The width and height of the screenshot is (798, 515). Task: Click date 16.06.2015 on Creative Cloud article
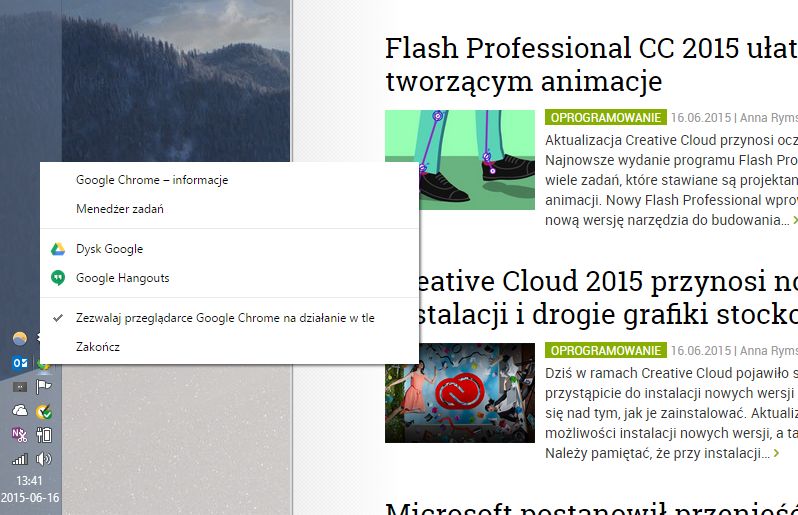701,351
